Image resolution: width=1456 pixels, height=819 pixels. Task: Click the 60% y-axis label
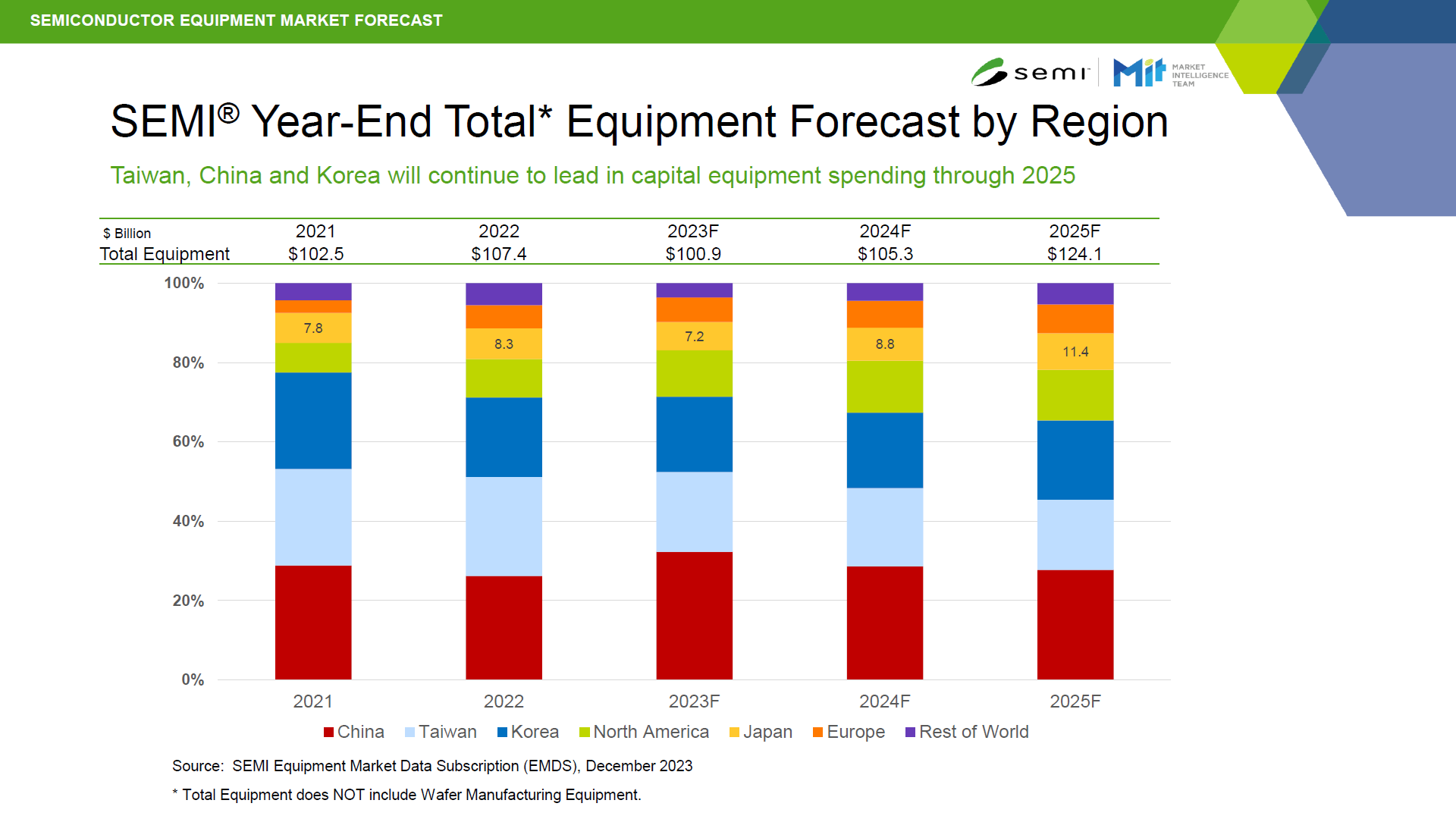188,442
